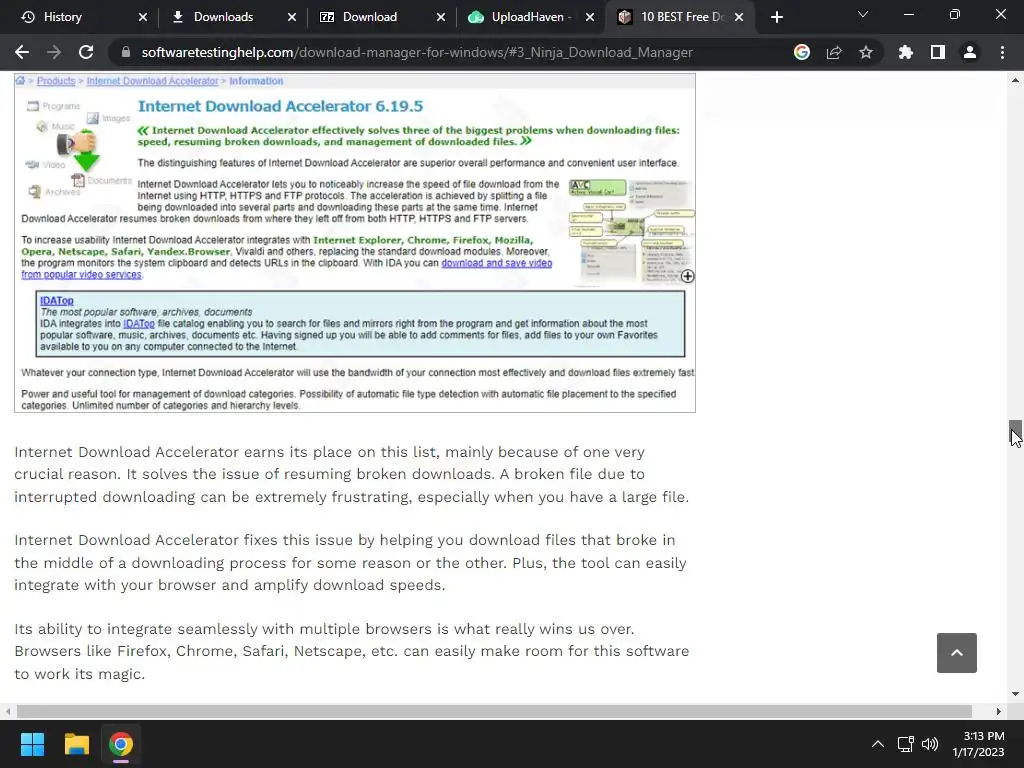1024x768 pixels.
Task: Bookmark this page with the star icon
Action: [x=866, y=52]
